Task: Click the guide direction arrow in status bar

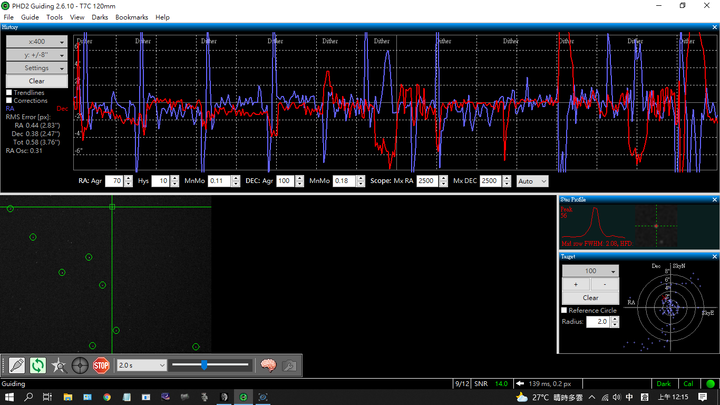Action: pos(520,384)
